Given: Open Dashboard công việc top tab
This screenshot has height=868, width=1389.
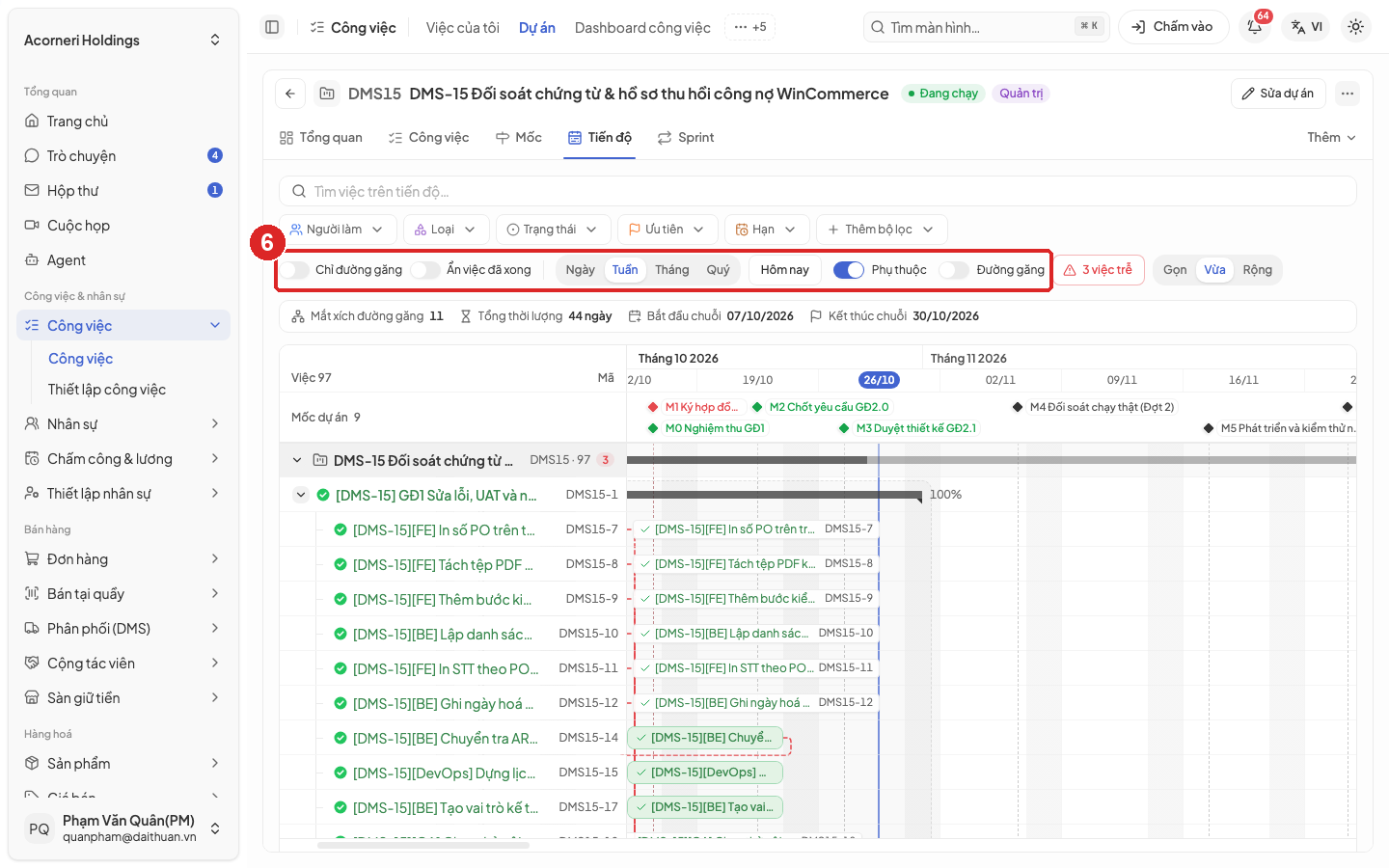Looking at the screenshot, I should tap(642, 28).
